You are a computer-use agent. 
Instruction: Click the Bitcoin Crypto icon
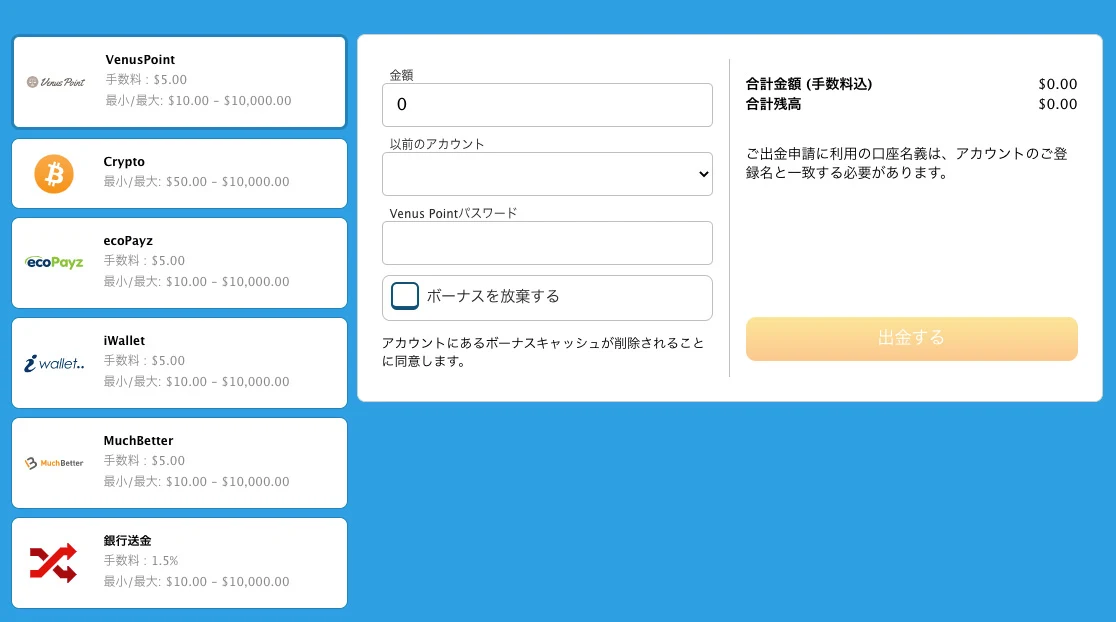point(54,174)
